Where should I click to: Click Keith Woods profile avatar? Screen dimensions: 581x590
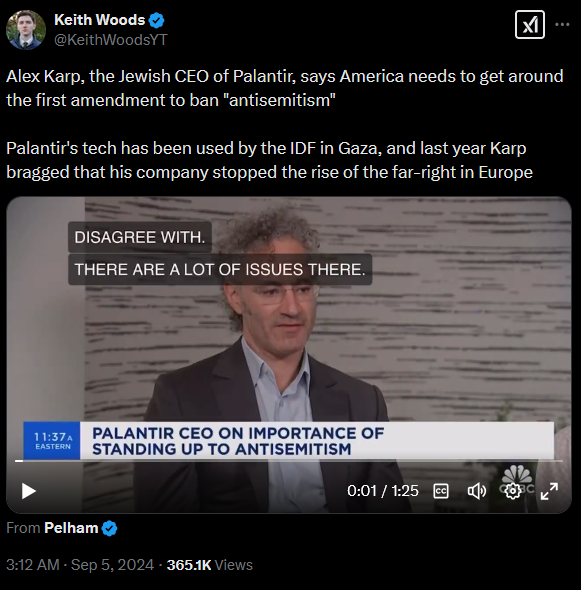click(26, 30)
